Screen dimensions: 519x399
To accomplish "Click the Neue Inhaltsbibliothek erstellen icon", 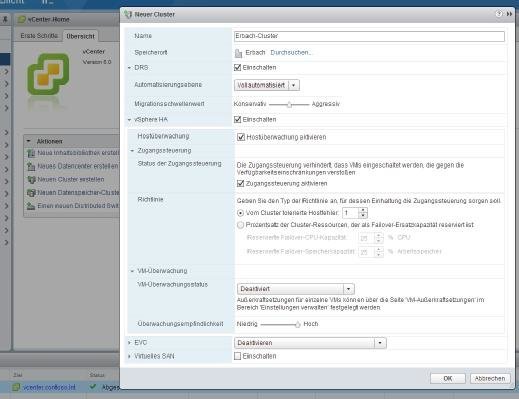I will pos(31,153).
